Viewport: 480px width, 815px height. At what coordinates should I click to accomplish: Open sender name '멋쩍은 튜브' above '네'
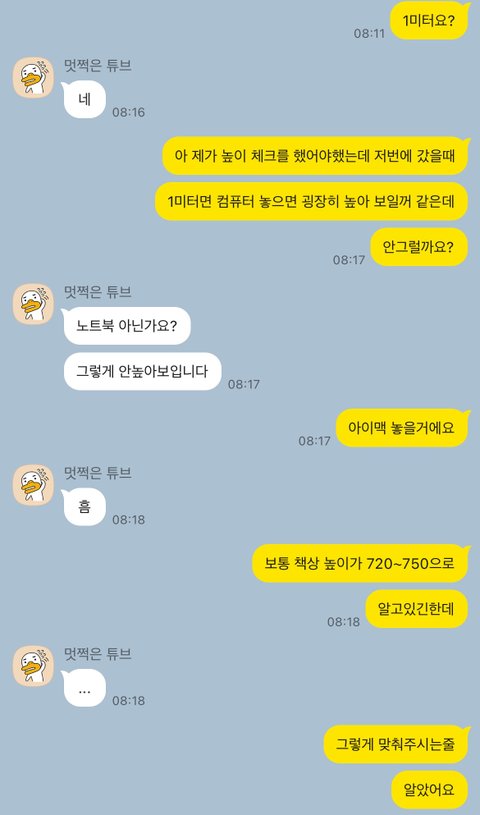click(x=98, y=65)
